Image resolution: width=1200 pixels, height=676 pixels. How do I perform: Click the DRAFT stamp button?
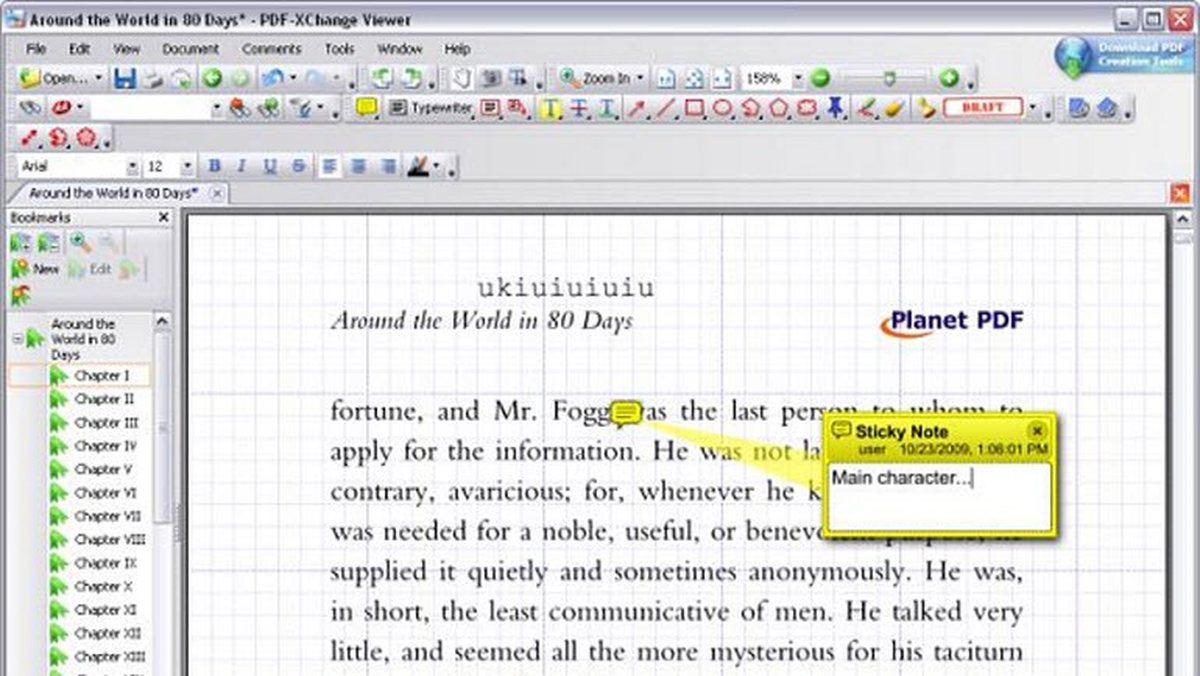(982, 107)
